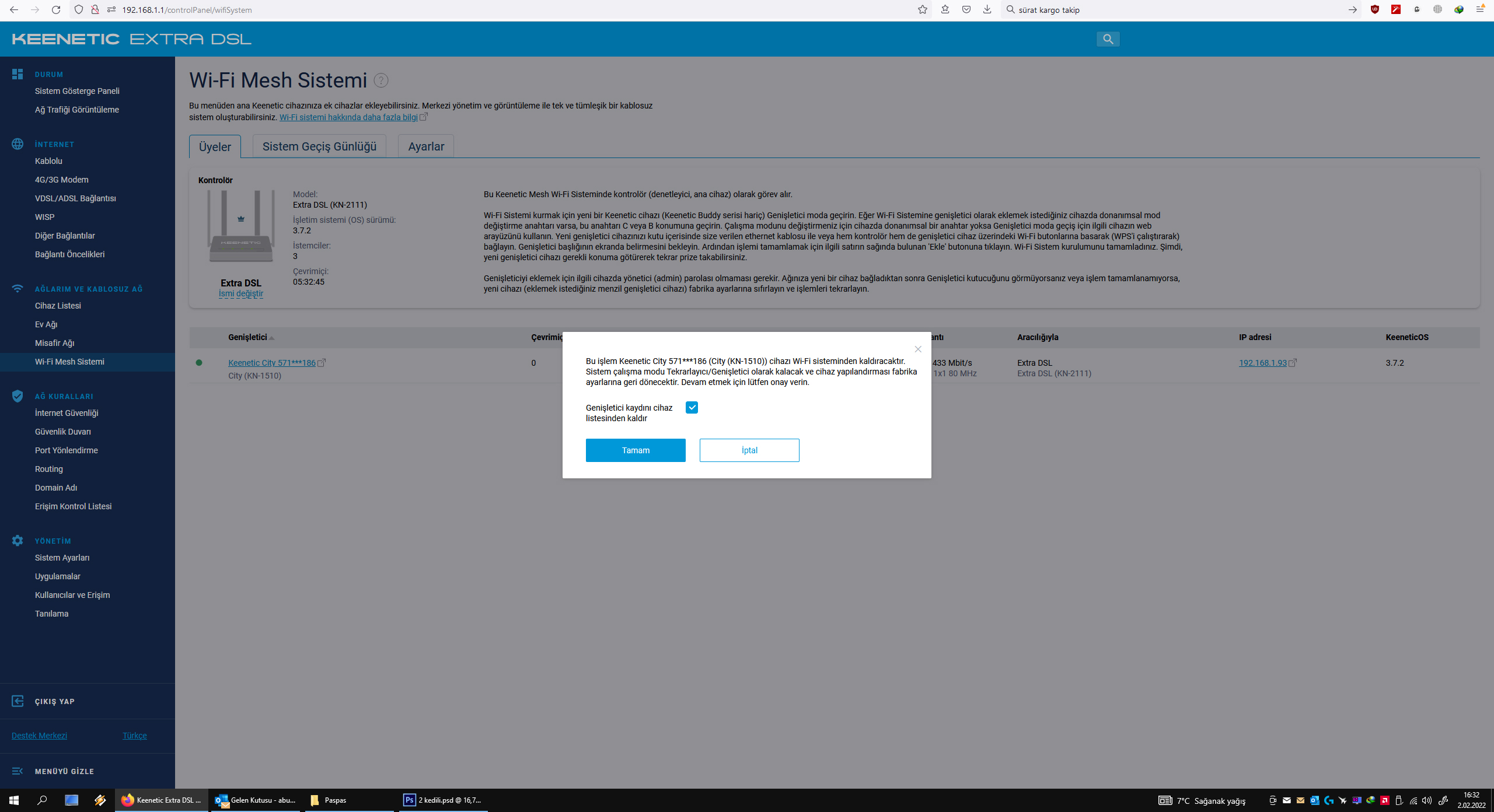This screenshot has height=812, width=1494.
Task: Sort table by Genişletici column header
Action: pyautogui.click(x=248, y=337)
